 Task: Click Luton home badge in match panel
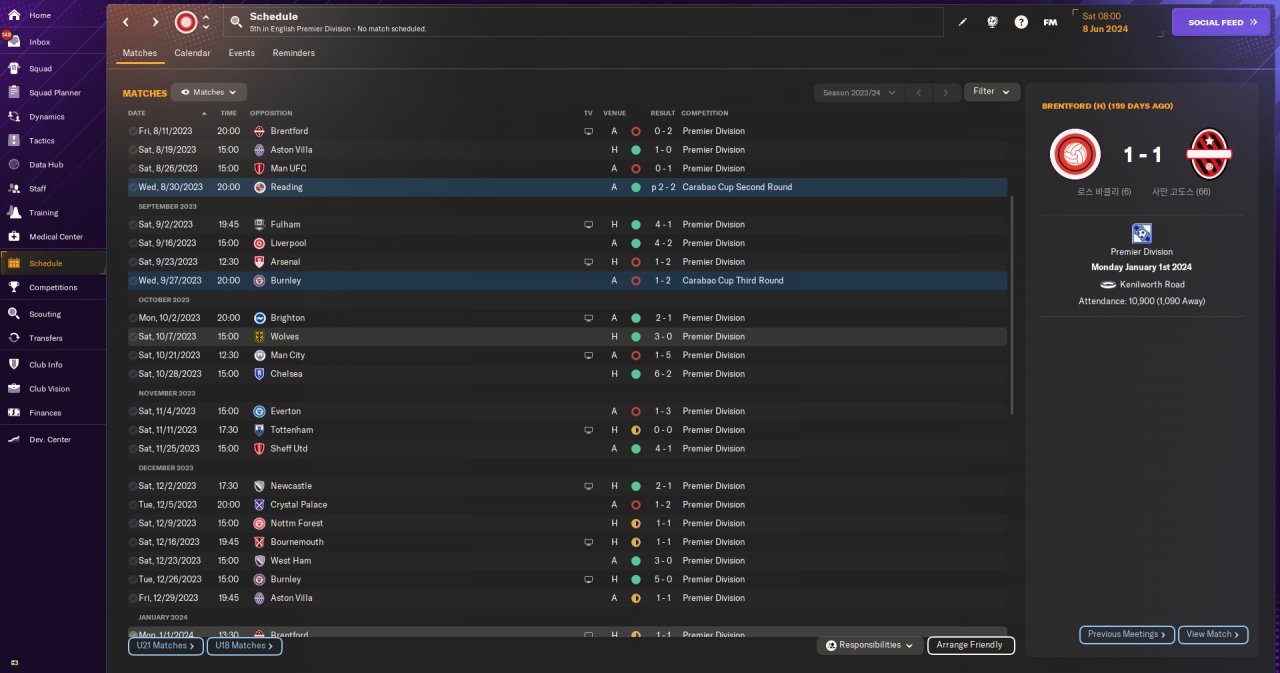click(1075, 155)
